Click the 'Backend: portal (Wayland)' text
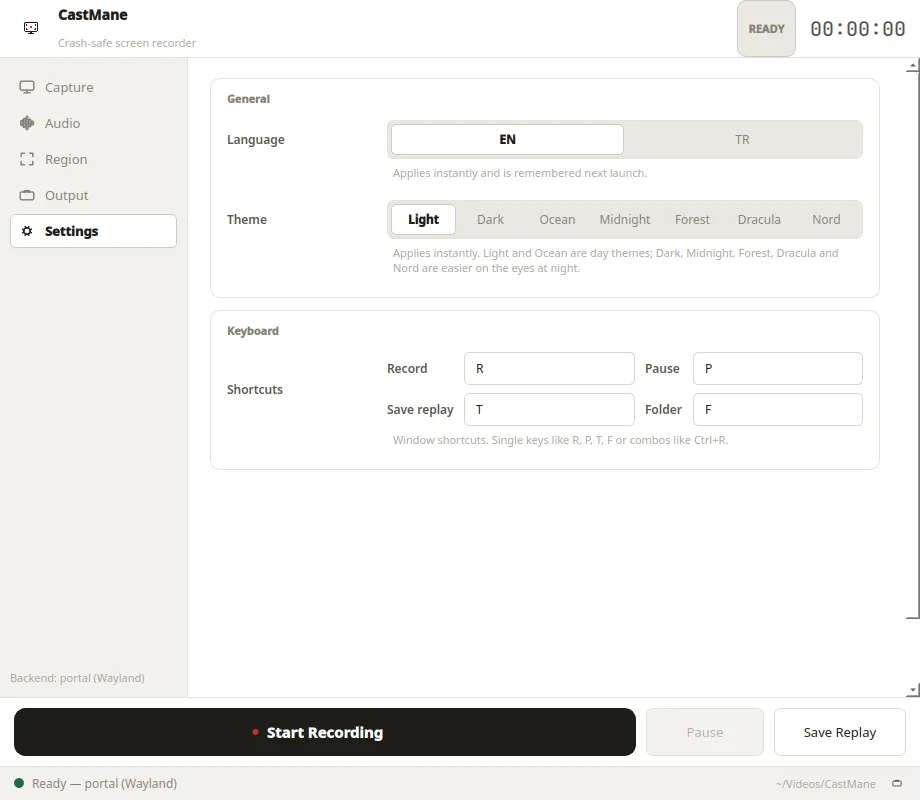 click(77, 678)
